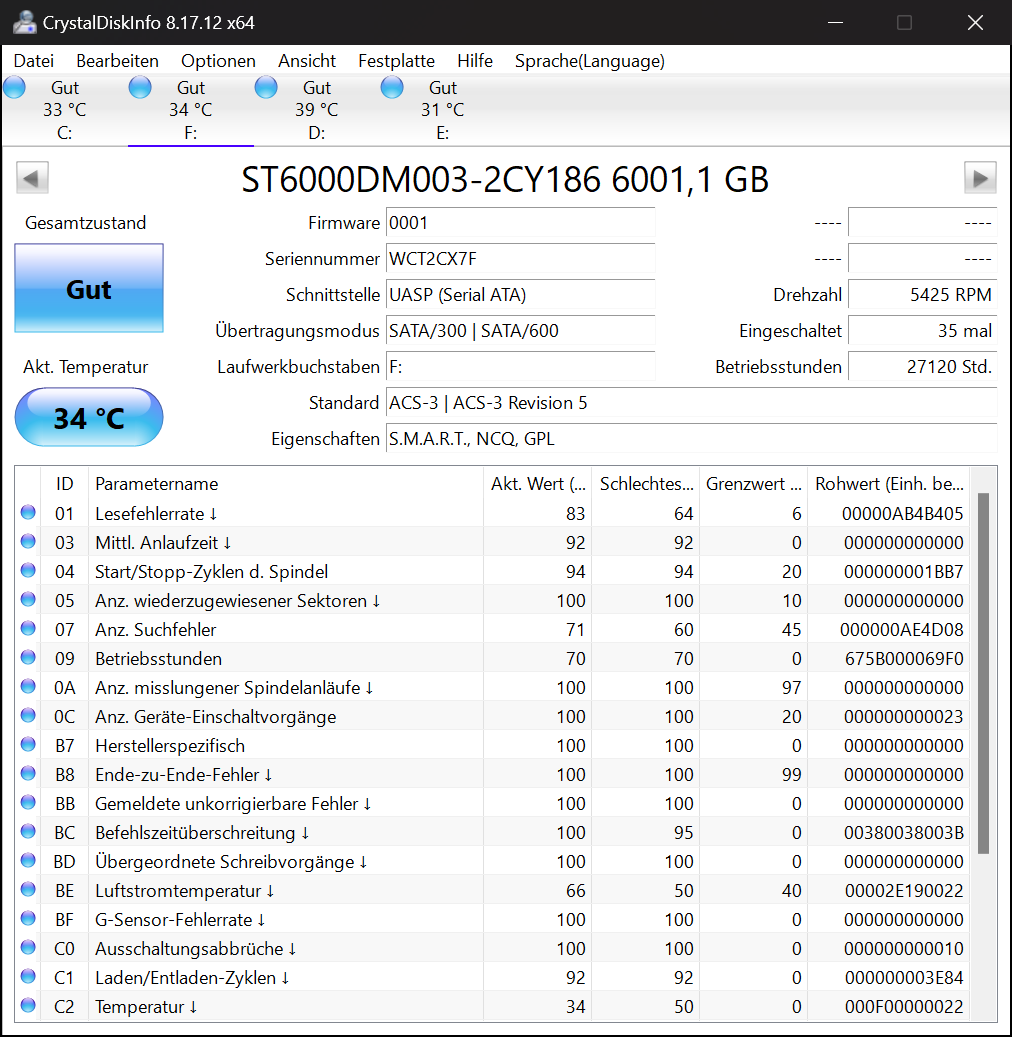The image size is (1012, 1037).
Task: Click the Parametername column header
Action: click(286, 483)
